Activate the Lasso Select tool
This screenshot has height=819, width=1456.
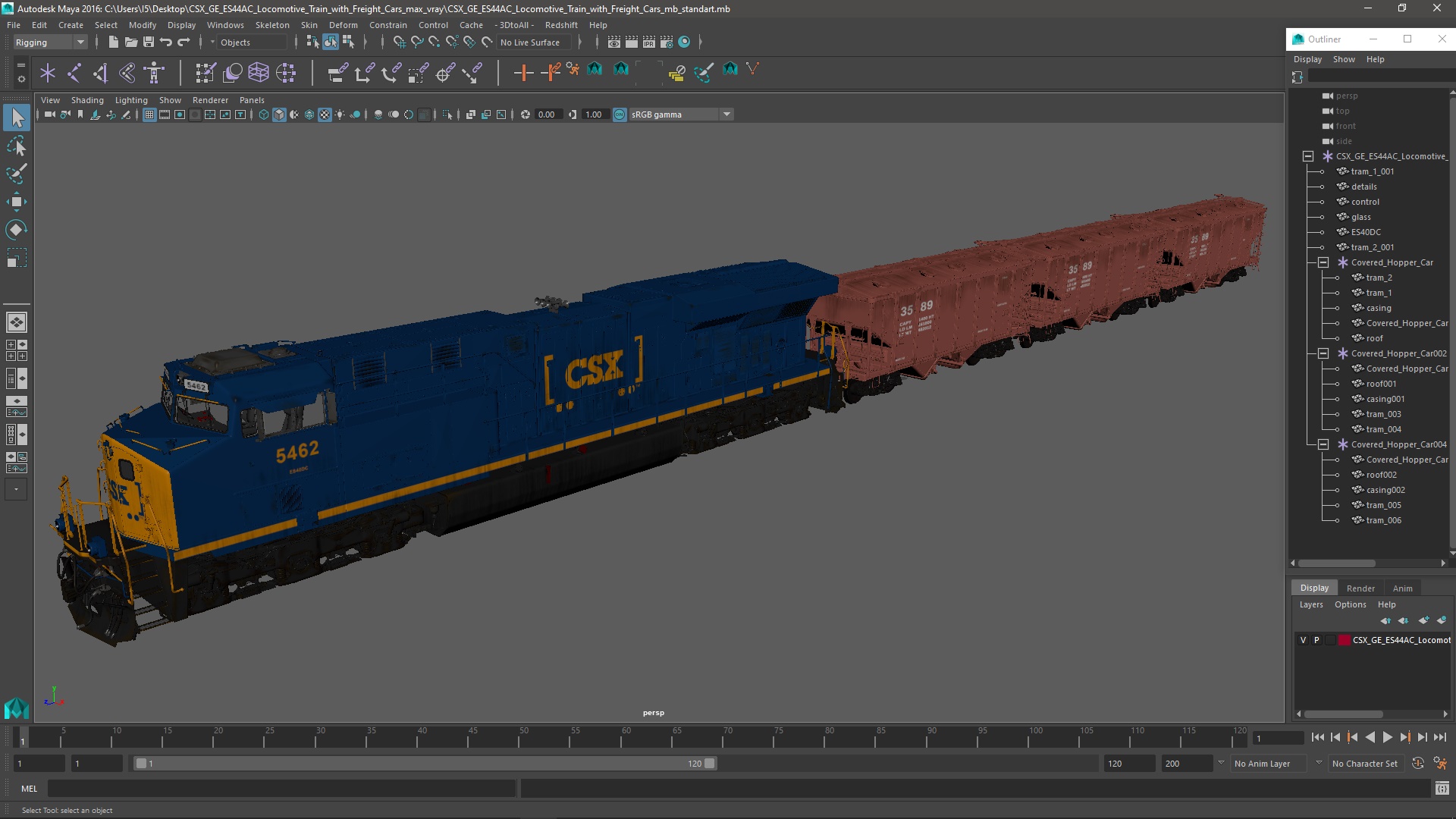pyautogui.click(x=17, y=146)
